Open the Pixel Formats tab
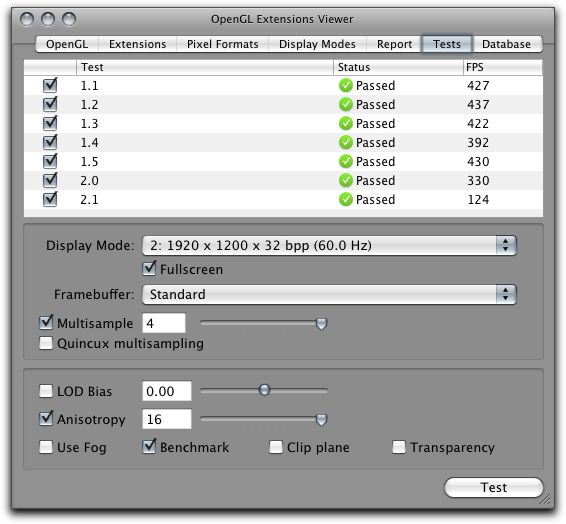The width and height of the screenshot is (566, 524). click(223, 44)
